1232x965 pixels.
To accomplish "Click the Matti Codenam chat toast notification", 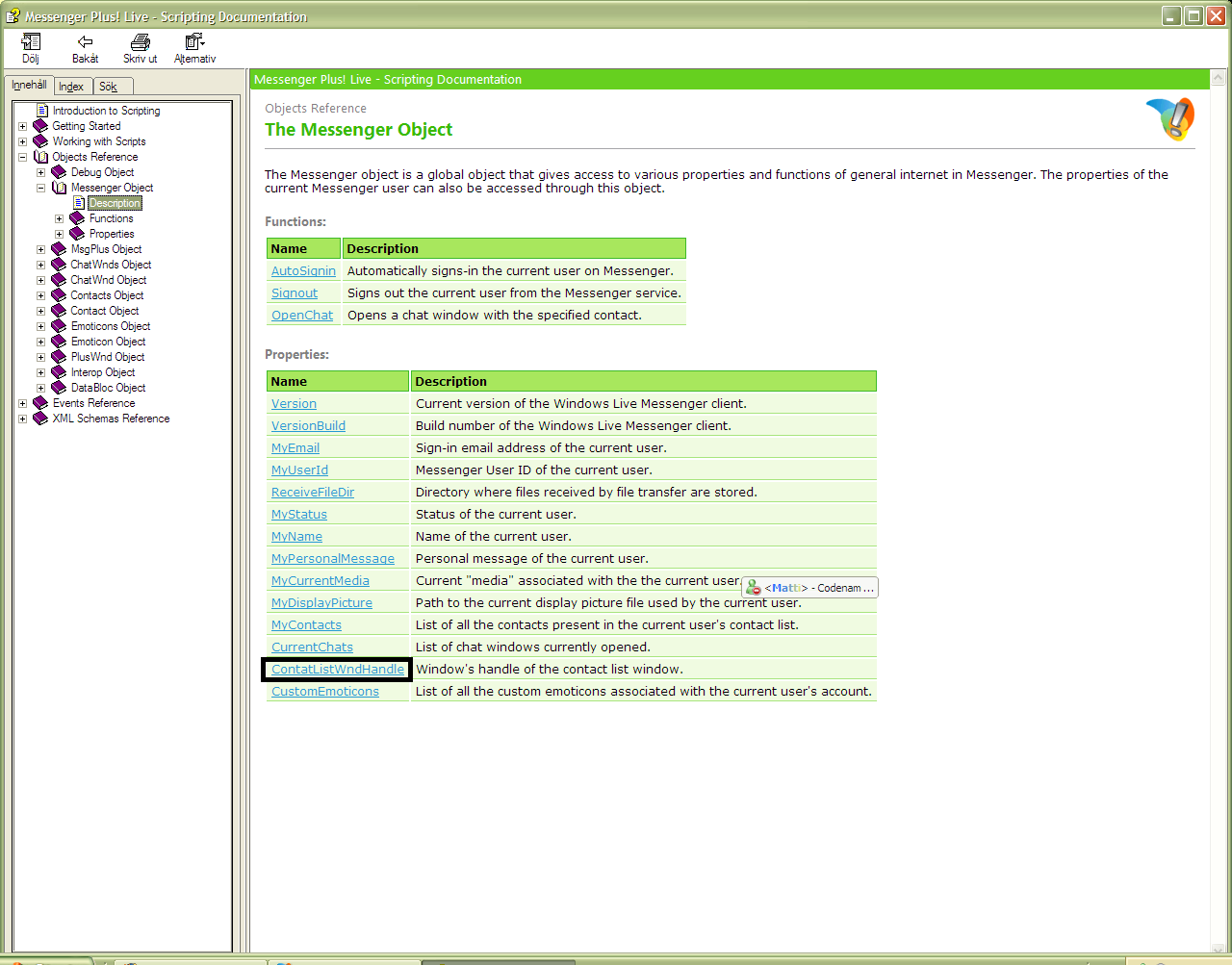I will 809,588.
